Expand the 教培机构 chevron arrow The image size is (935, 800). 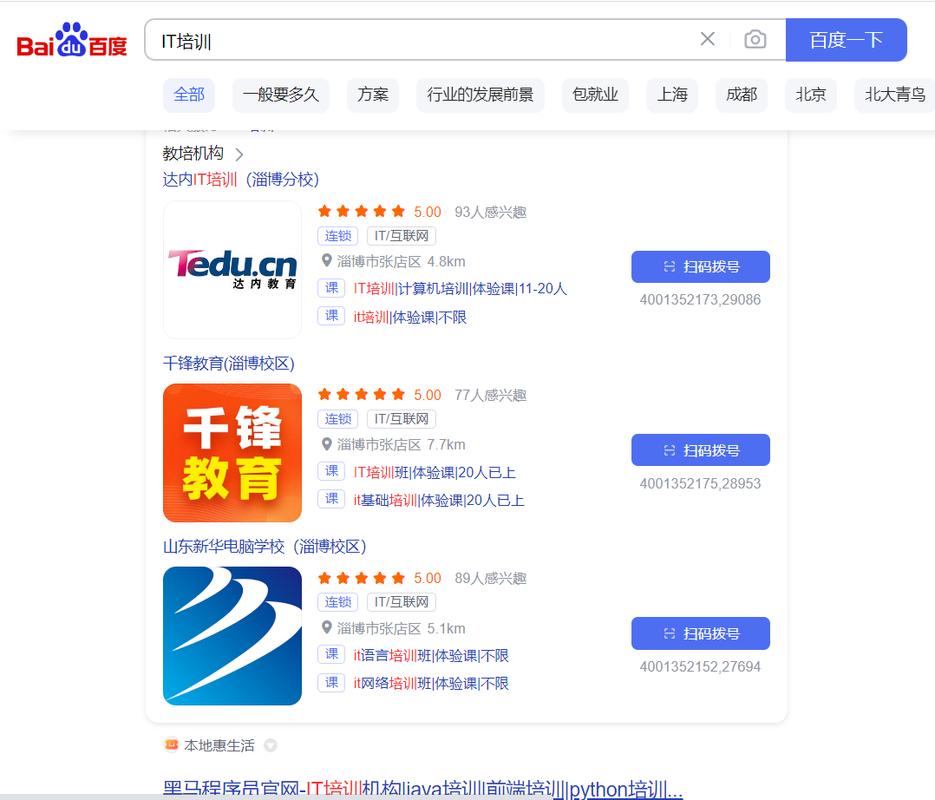pos(239,155)
